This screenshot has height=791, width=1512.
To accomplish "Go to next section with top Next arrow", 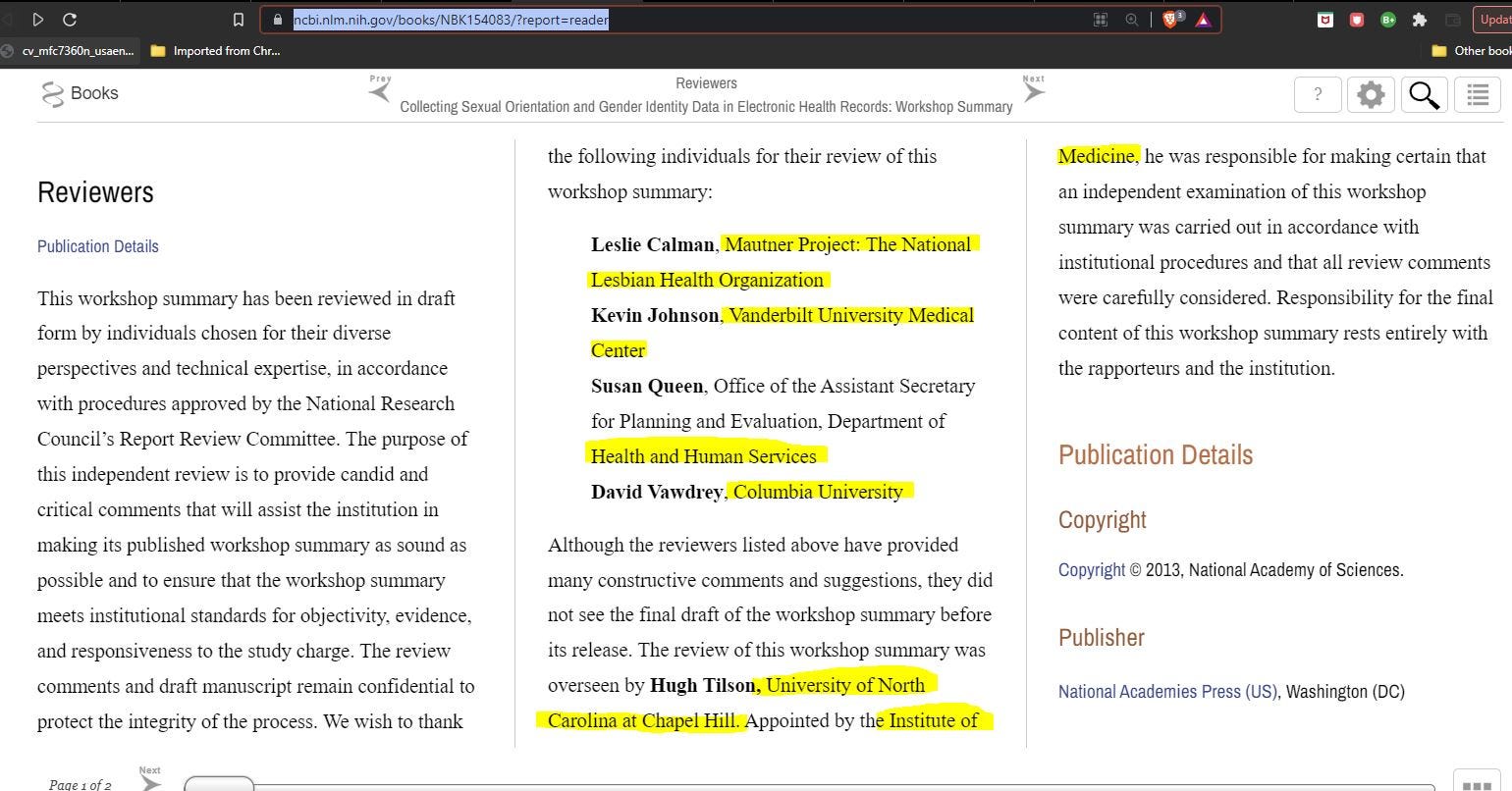I will tap(1033, 88).
